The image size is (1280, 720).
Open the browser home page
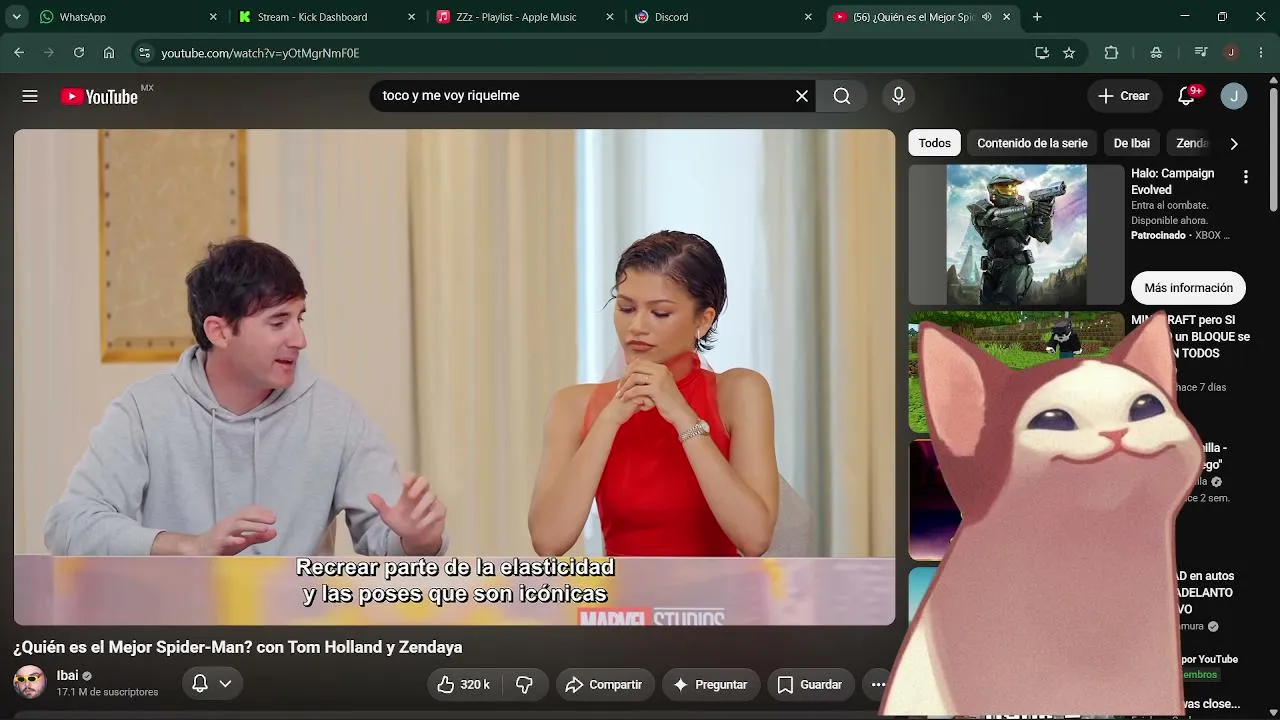pyautogui.click(x=109, y=53)
